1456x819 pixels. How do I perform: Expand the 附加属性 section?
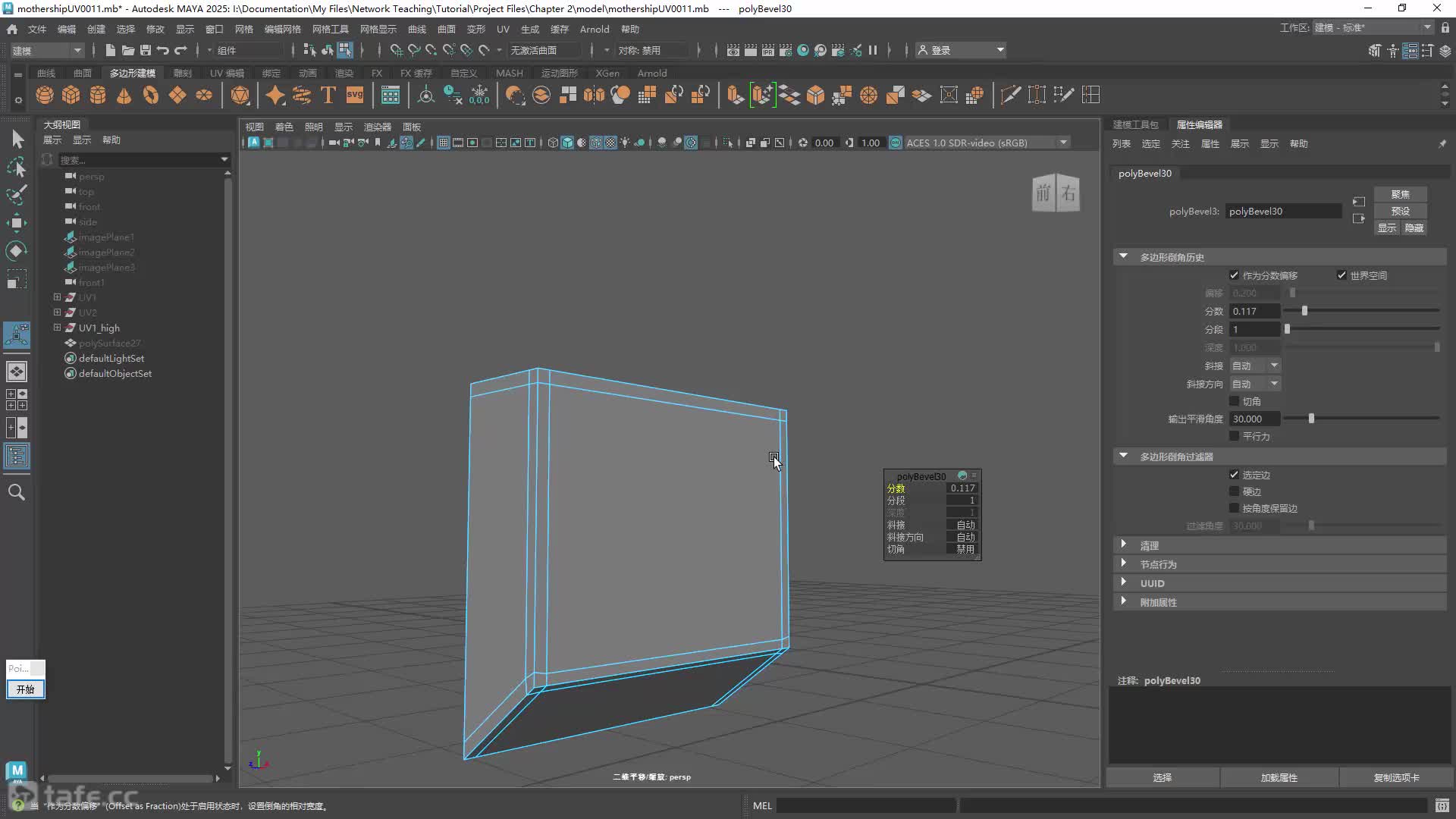(1123, 601)
